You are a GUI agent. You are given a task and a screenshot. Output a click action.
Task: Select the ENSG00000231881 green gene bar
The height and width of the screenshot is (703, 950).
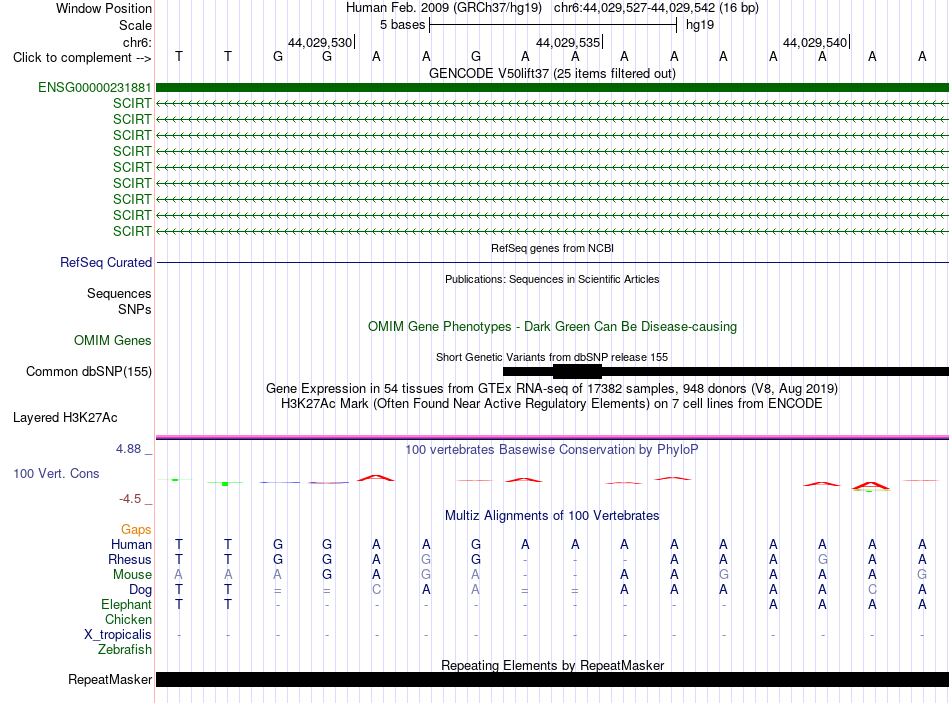point(552,87)
